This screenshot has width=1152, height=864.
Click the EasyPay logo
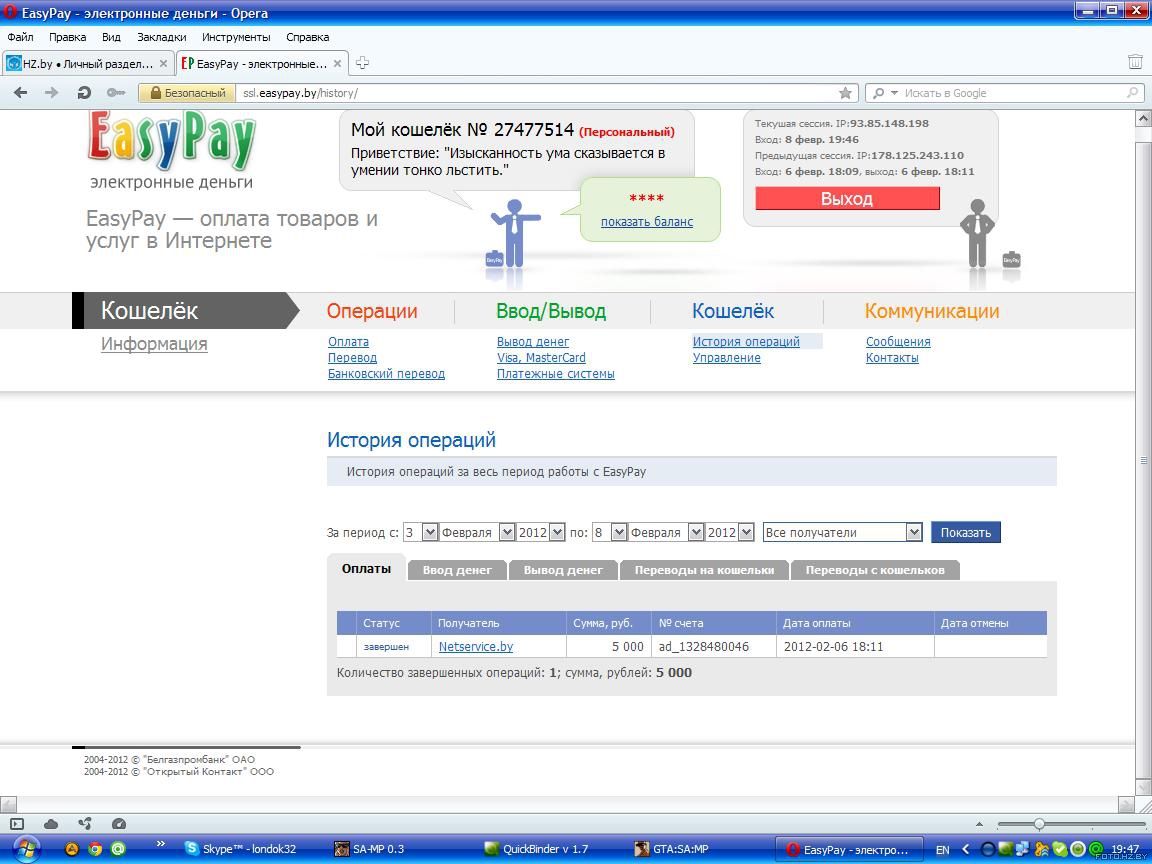click(171, 141)
